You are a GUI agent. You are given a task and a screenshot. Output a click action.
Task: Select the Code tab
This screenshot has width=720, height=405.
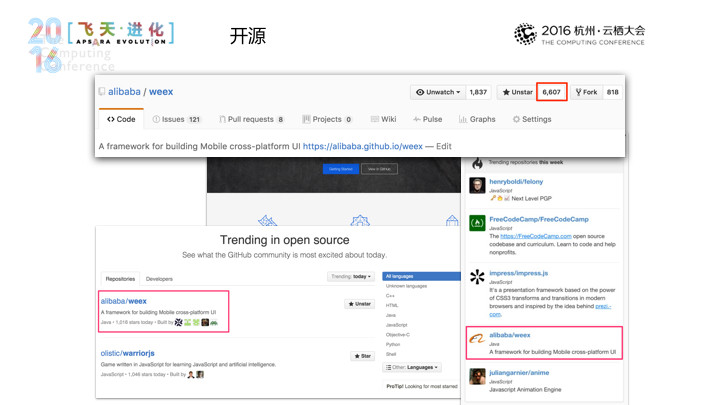[121, 119]
